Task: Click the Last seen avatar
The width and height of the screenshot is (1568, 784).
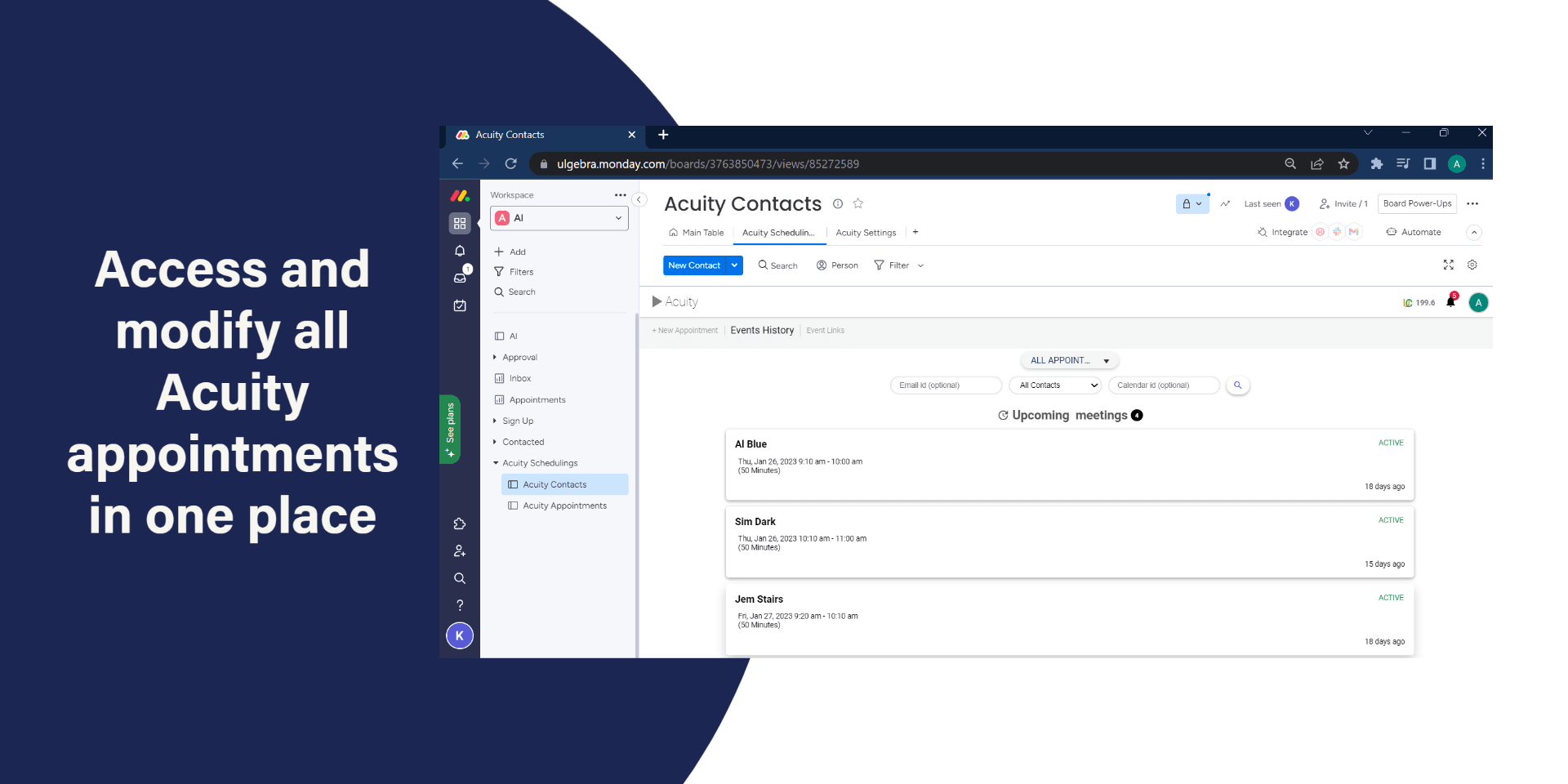Action: (1292, 203)
